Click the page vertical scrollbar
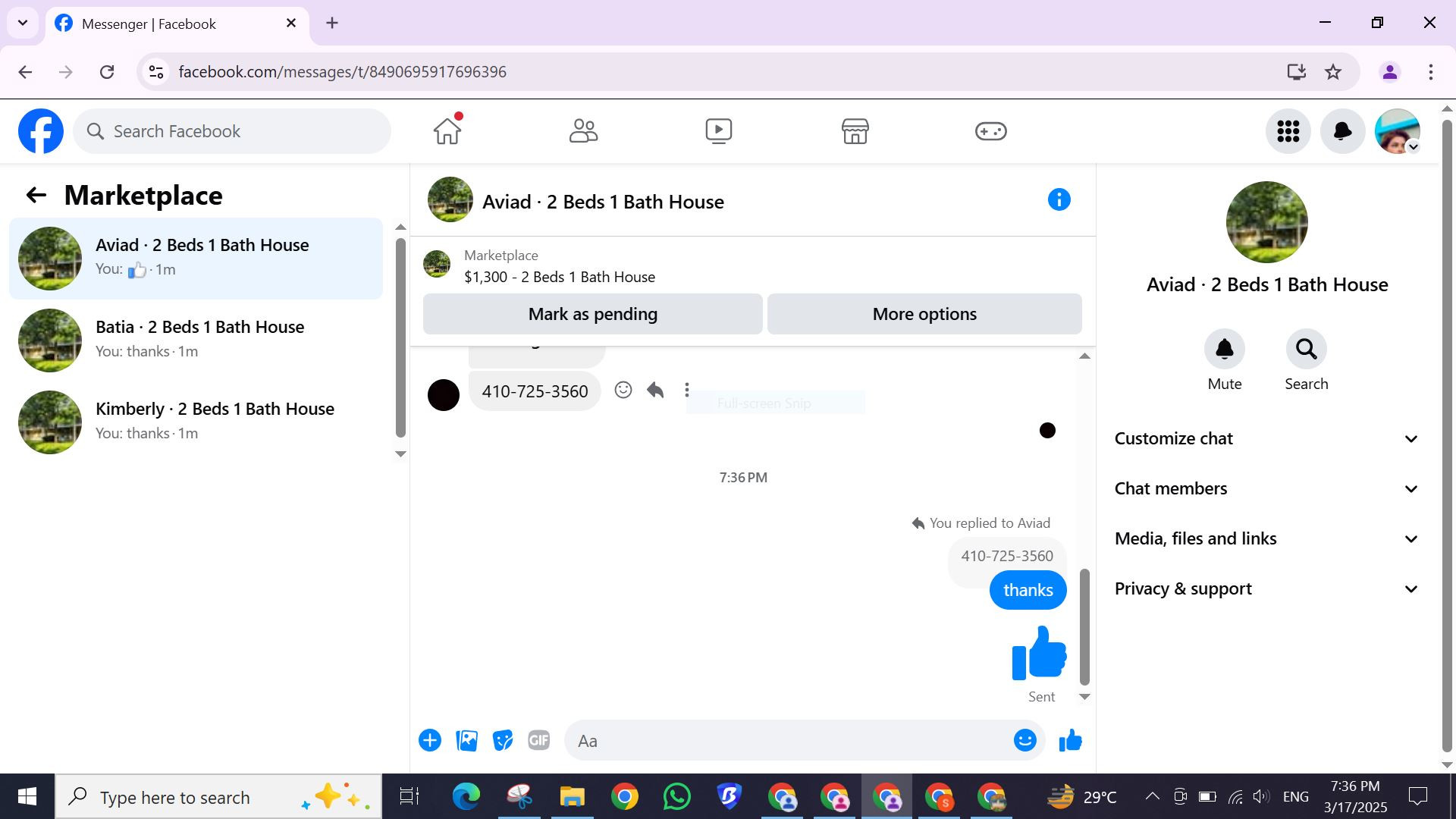The image size is (1456, 819). click(1447, 436)
